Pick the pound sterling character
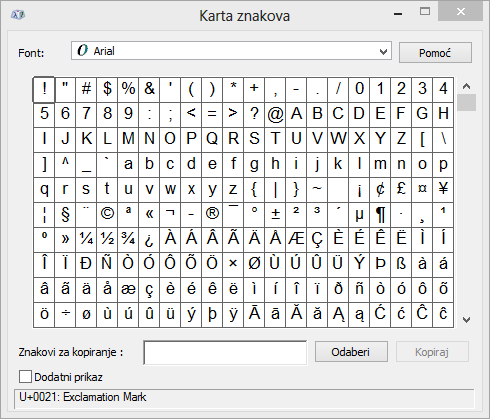The width and height of the screenshot is (490, 419). (401, 190)
